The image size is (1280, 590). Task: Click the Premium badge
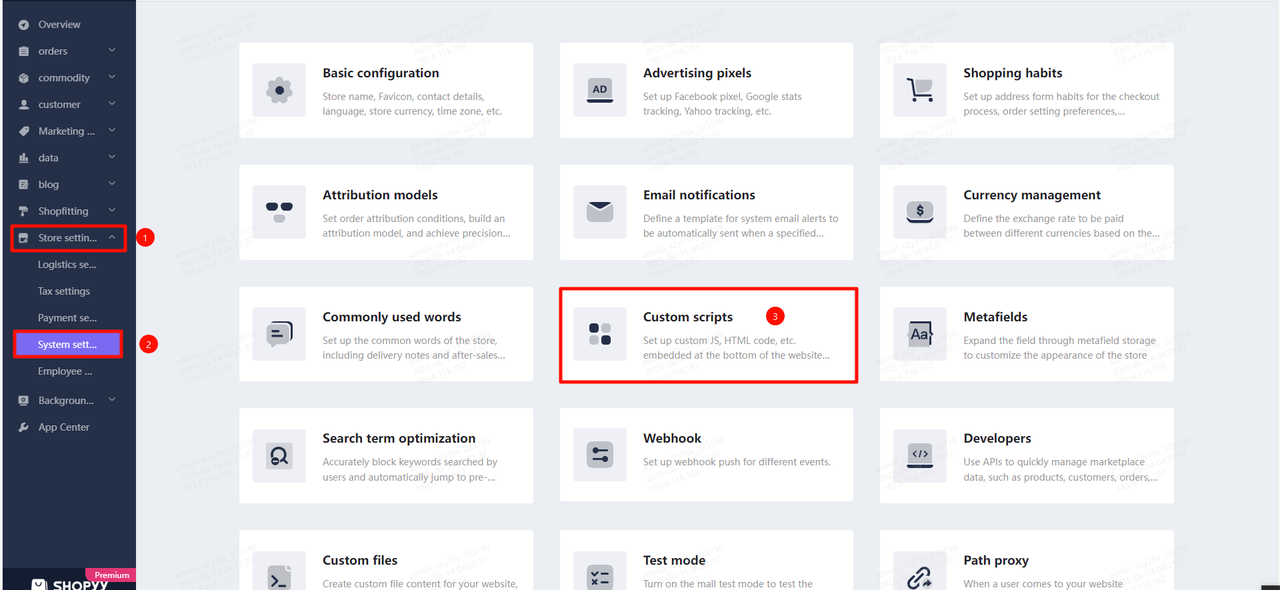(111, 575)
